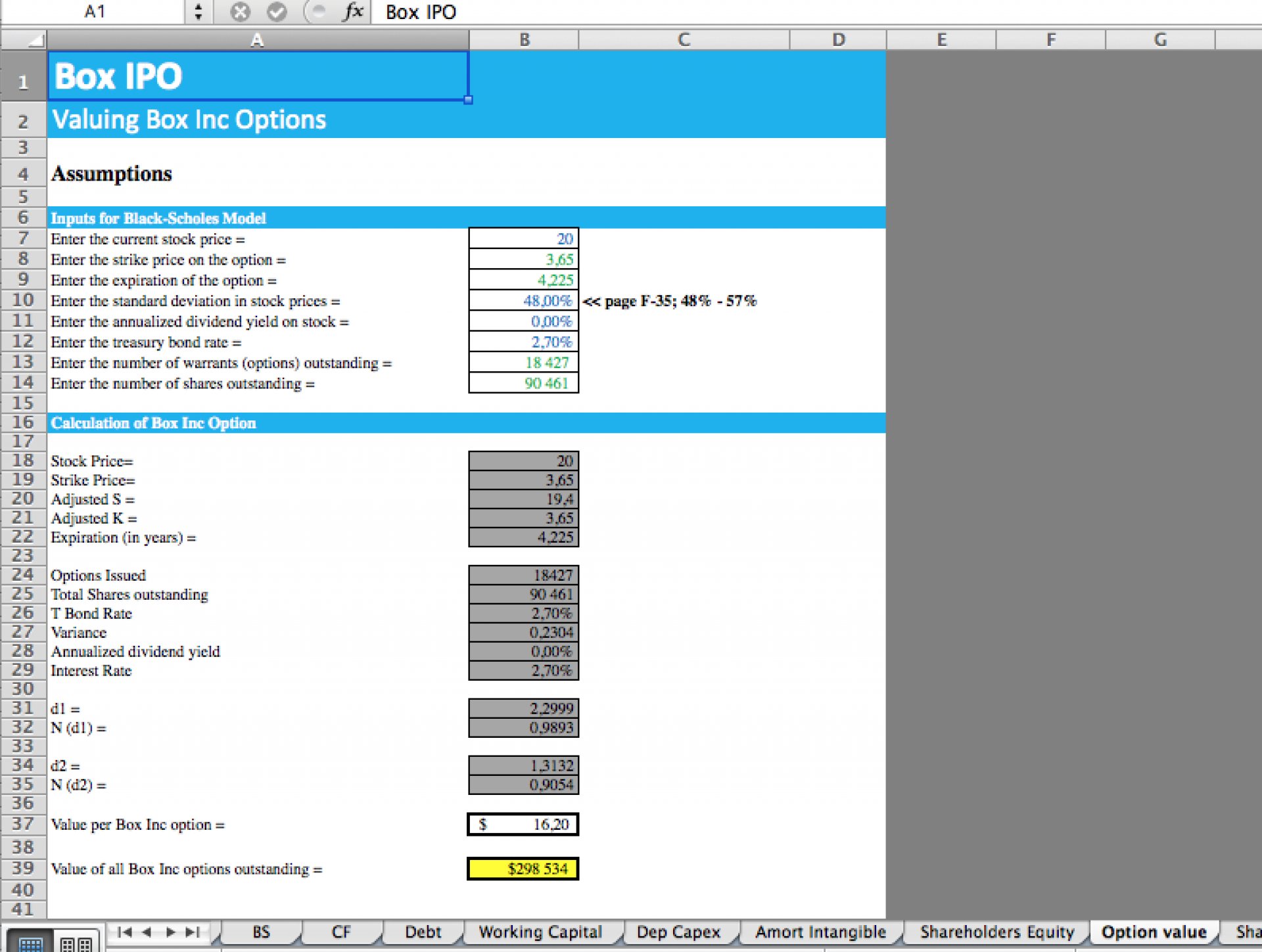This screenshot has height=952, width=1262.
Task: Select column B header
Action: pyautogui.click(x=524, y=40)
